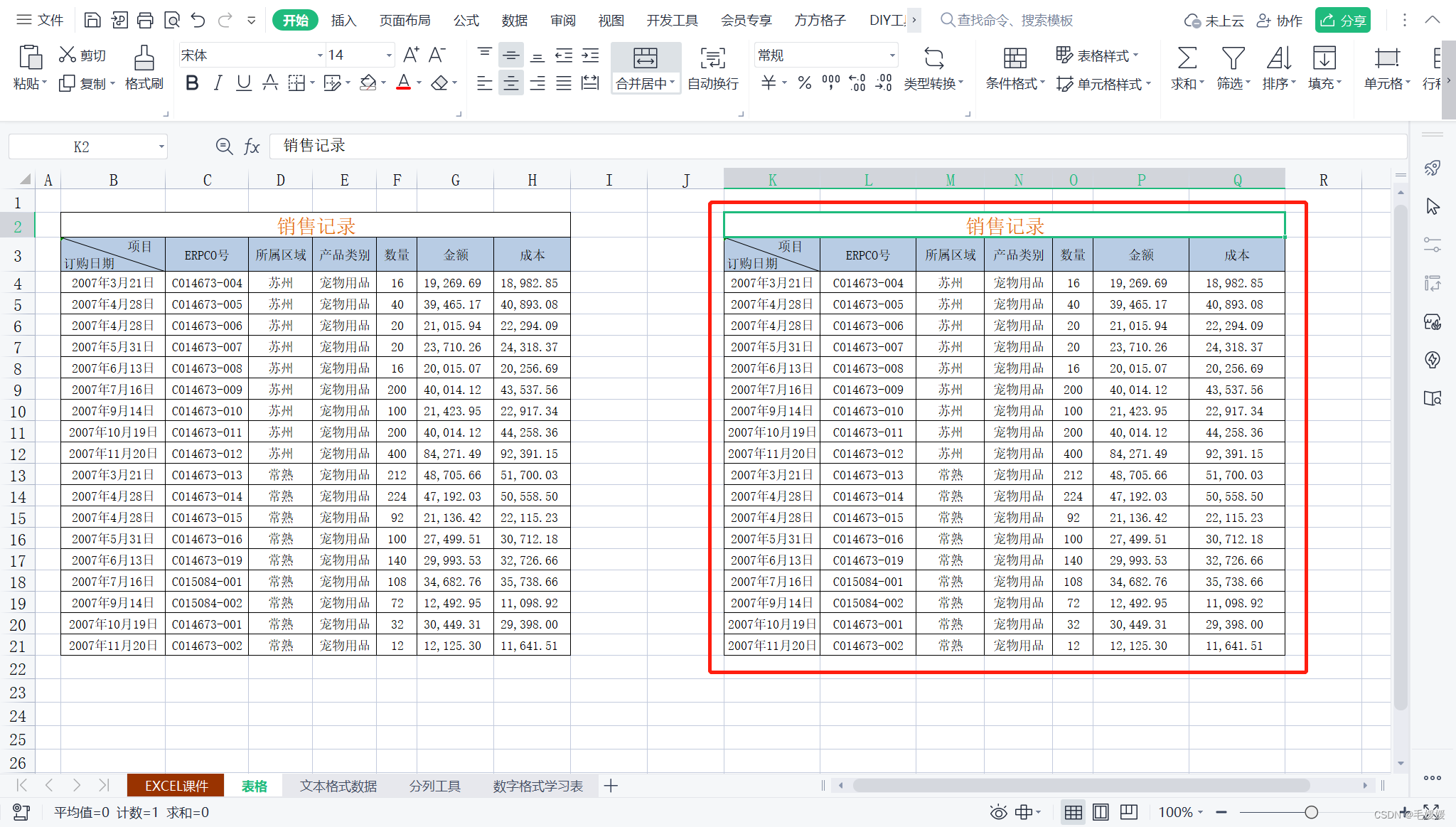Toggle eye protection mode icon in status bar
The image size is (1456, 827).
pos(998,812)
